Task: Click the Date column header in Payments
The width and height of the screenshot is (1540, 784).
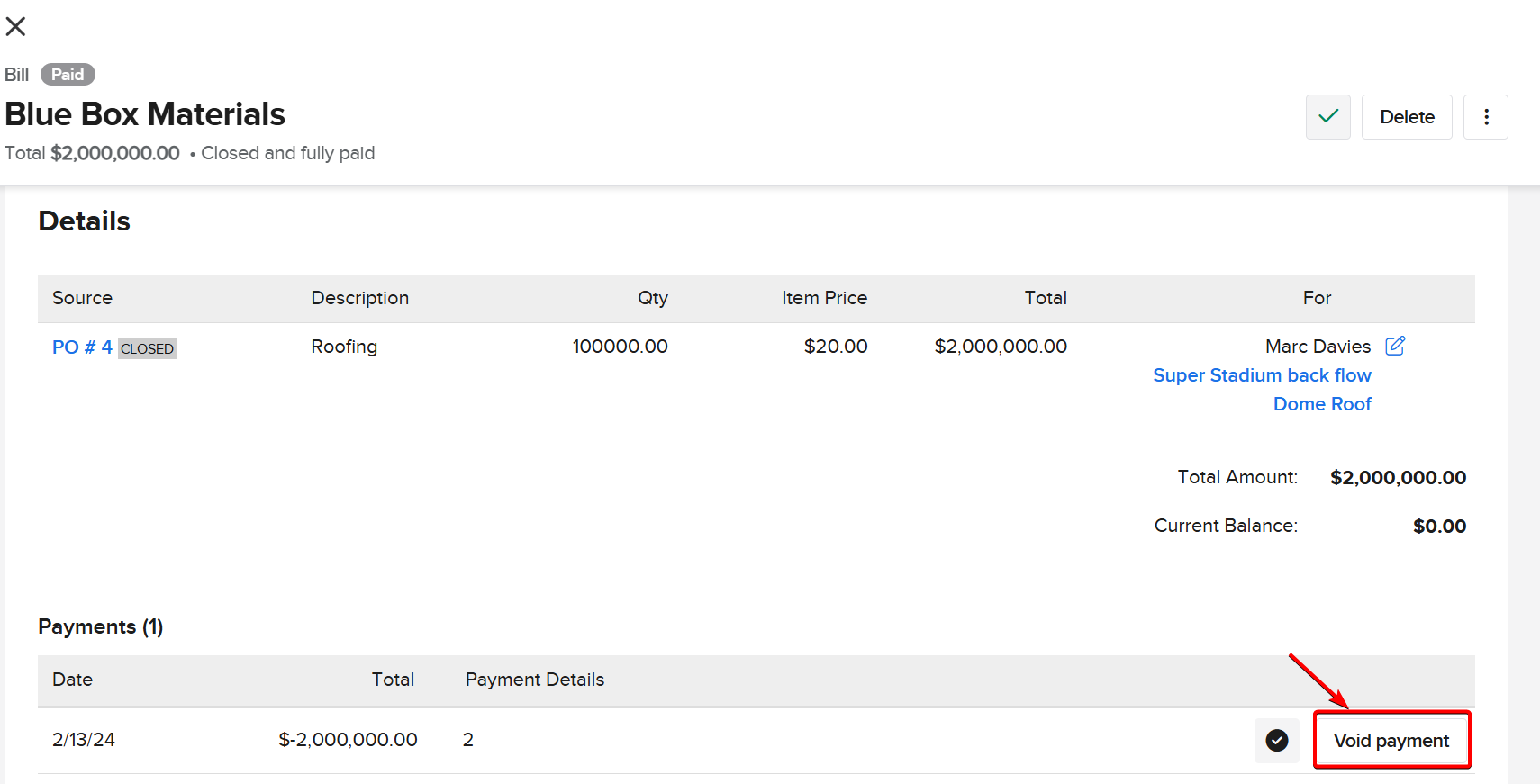Action: click(72, 680)
